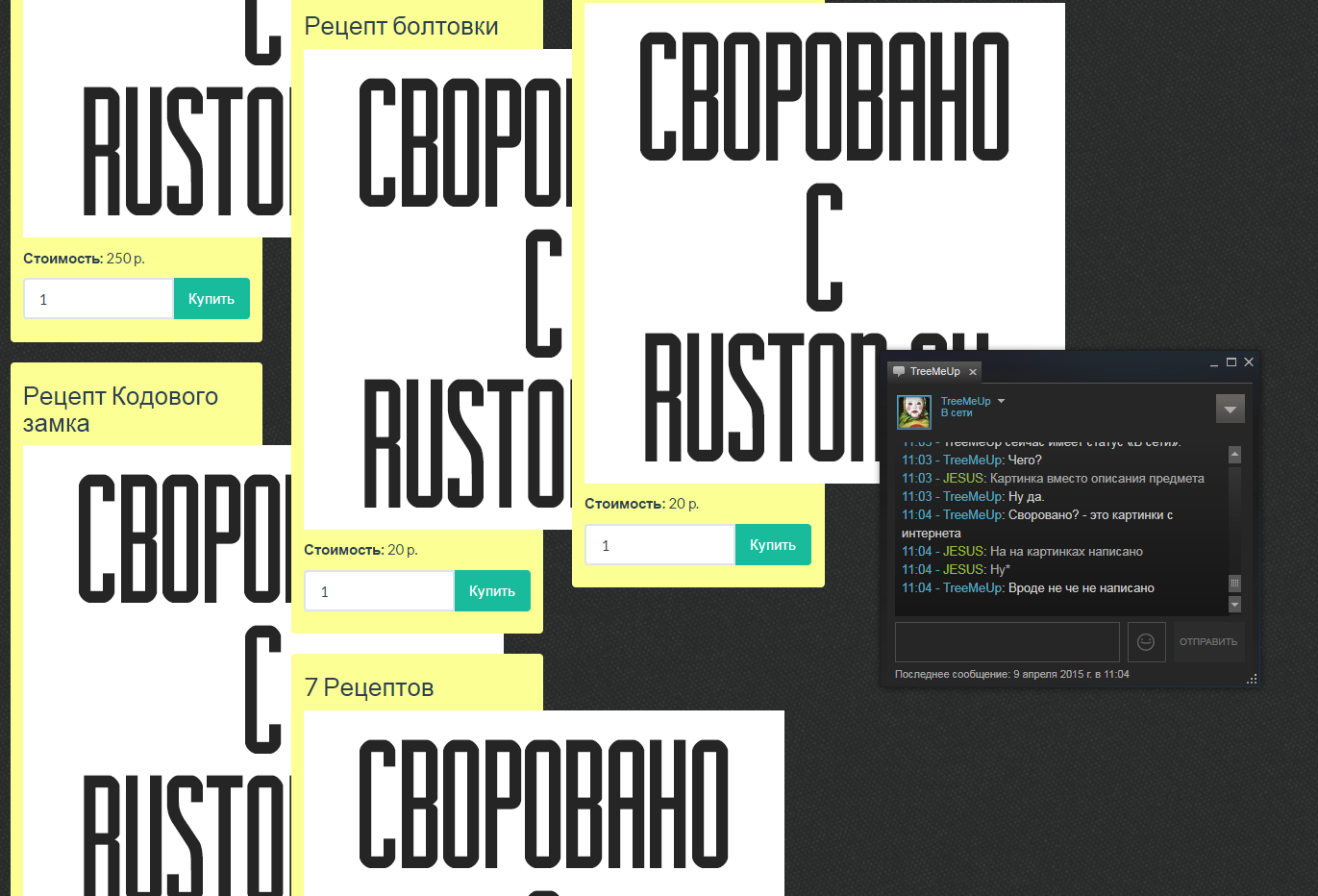Click the chat message "Ну да."

coord(1026,497)
